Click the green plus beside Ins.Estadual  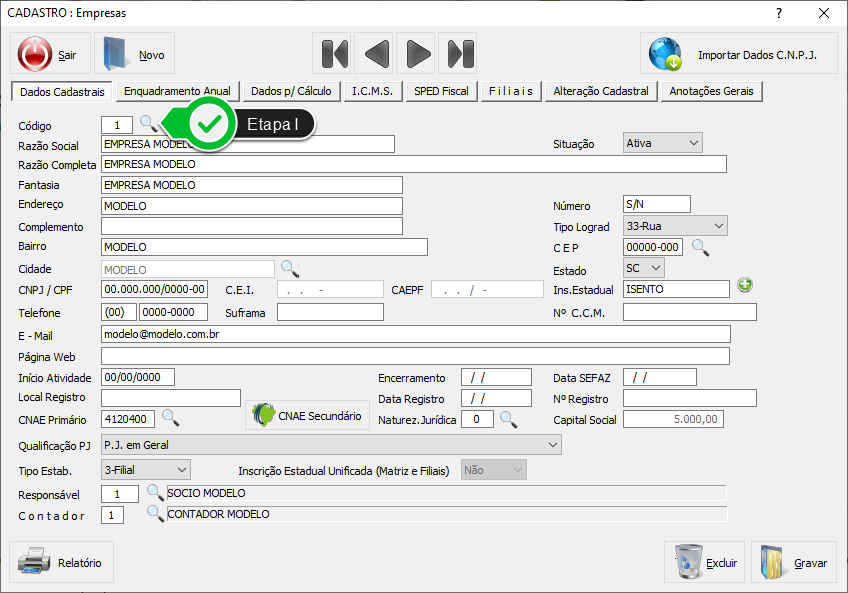coord(744,286)
